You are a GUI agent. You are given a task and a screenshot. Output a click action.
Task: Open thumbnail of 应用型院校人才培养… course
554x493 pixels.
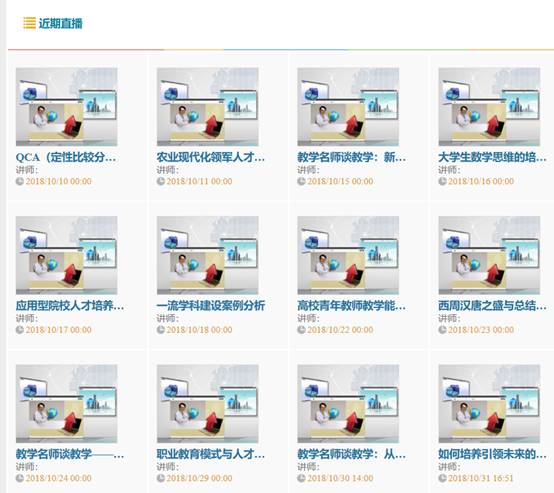[66, 255]
